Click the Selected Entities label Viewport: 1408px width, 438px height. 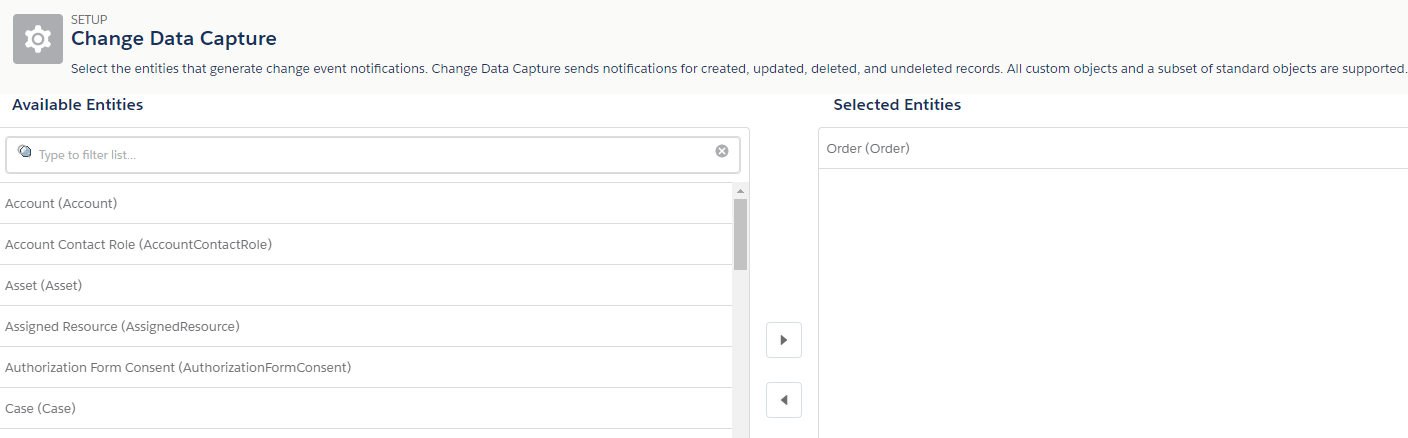tap(897, 105)
